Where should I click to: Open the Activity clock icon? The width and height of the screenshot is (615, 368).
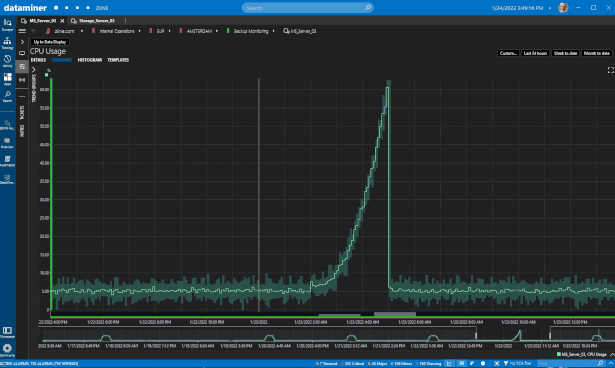point(7,61)
